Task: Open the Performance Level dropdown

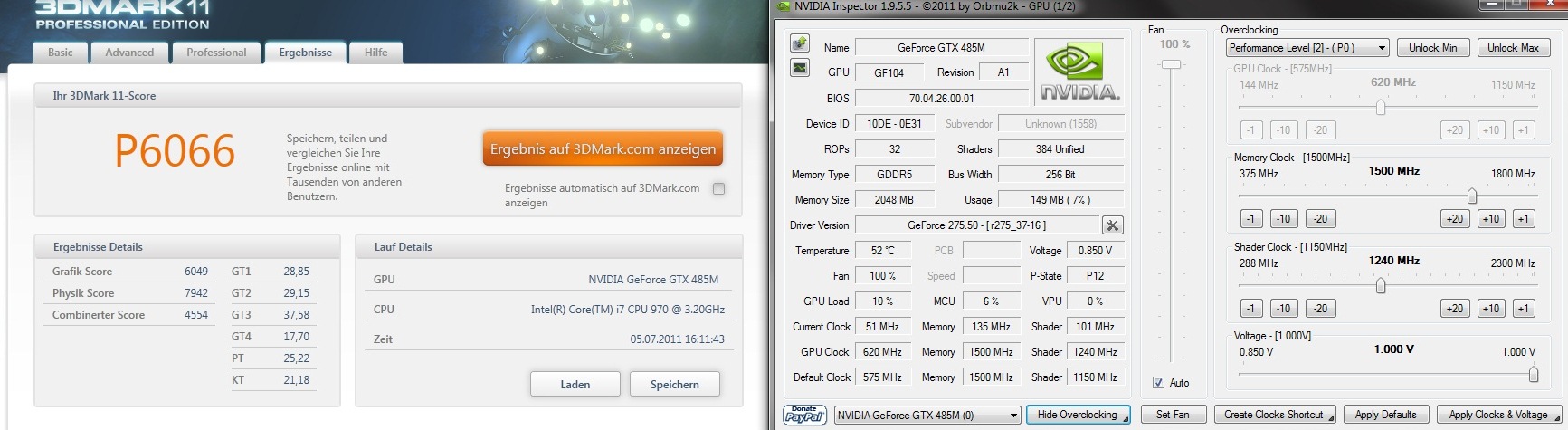Action: (1307, 48)
